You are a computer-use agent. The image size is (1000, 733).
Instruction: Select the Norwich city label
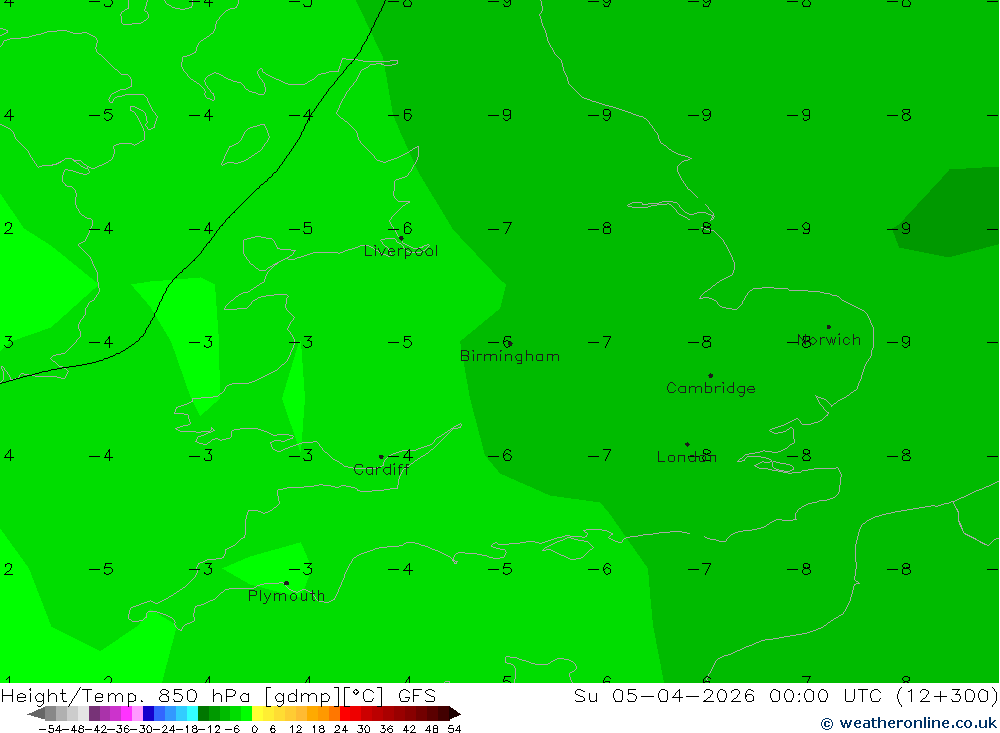pos(829,340)
